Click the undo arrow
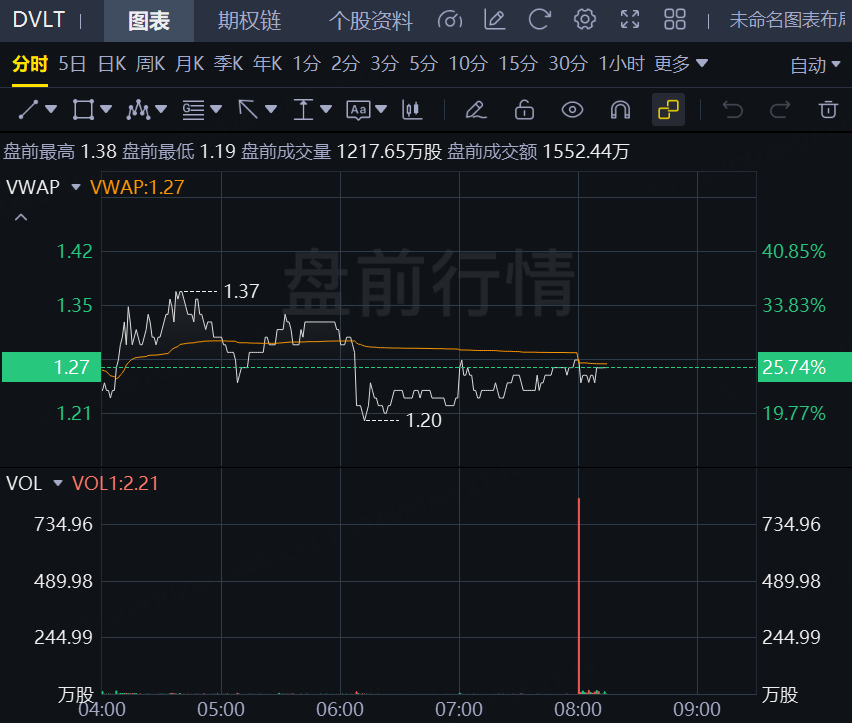The width and height of the screenshot is (852, 723). (732, 110)
